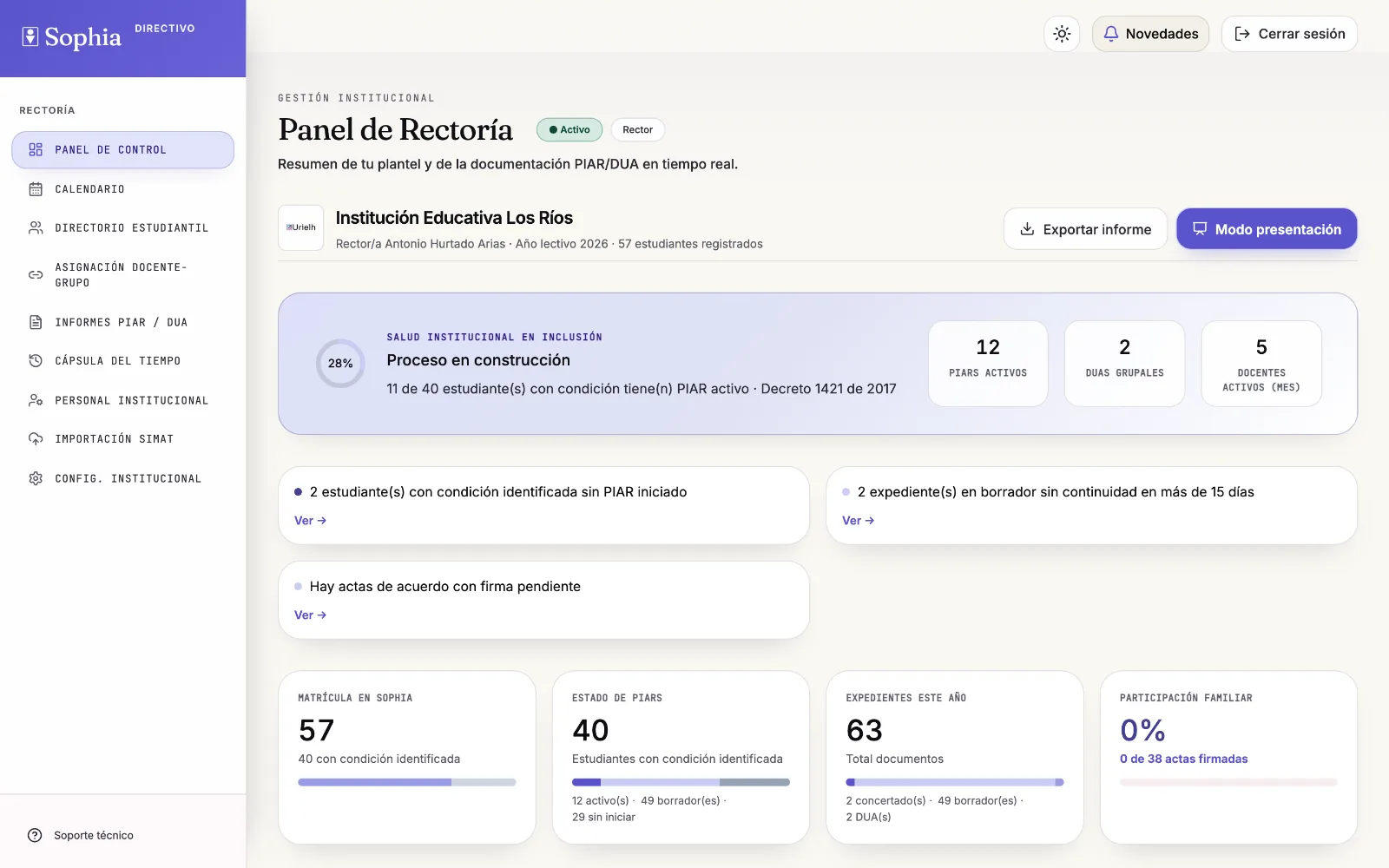Click the Cápsula del Tiempo history icon

pyautogui.click(x=36, y=360)
